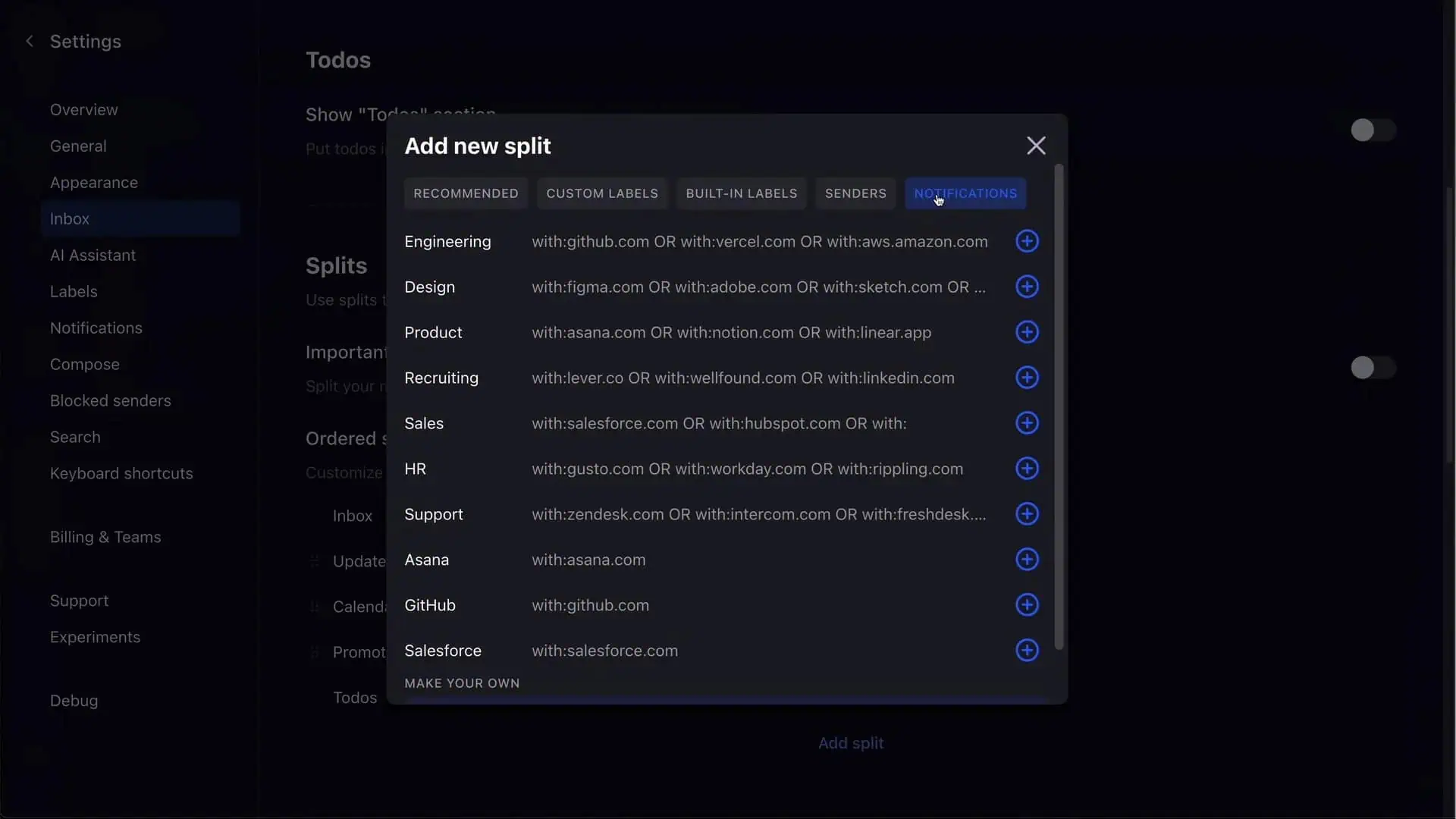Add the Sales split

pos(1027,423)
